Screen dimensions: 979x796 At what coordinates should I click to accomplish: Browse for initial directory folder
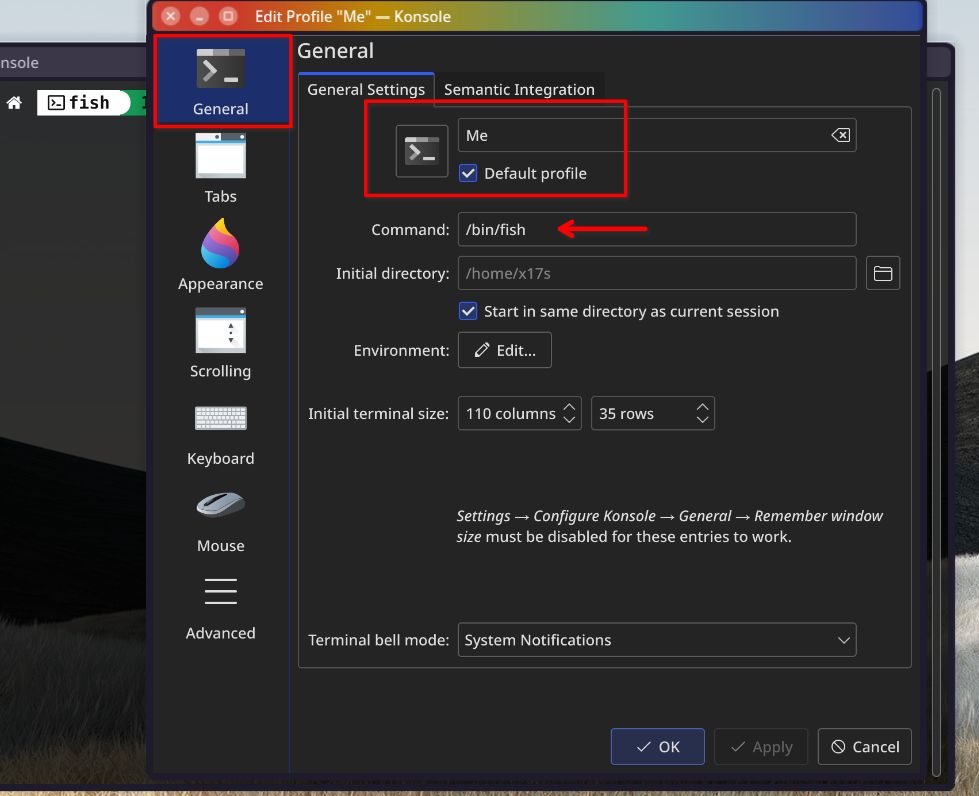point(882,273)
